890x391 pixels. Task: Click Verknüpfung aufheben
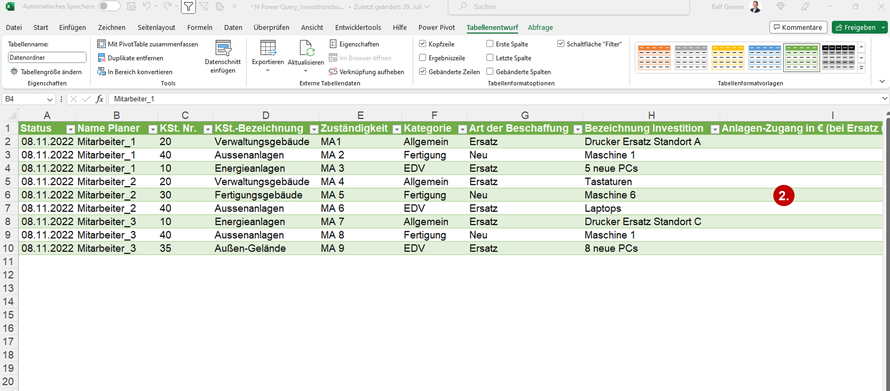367,72
